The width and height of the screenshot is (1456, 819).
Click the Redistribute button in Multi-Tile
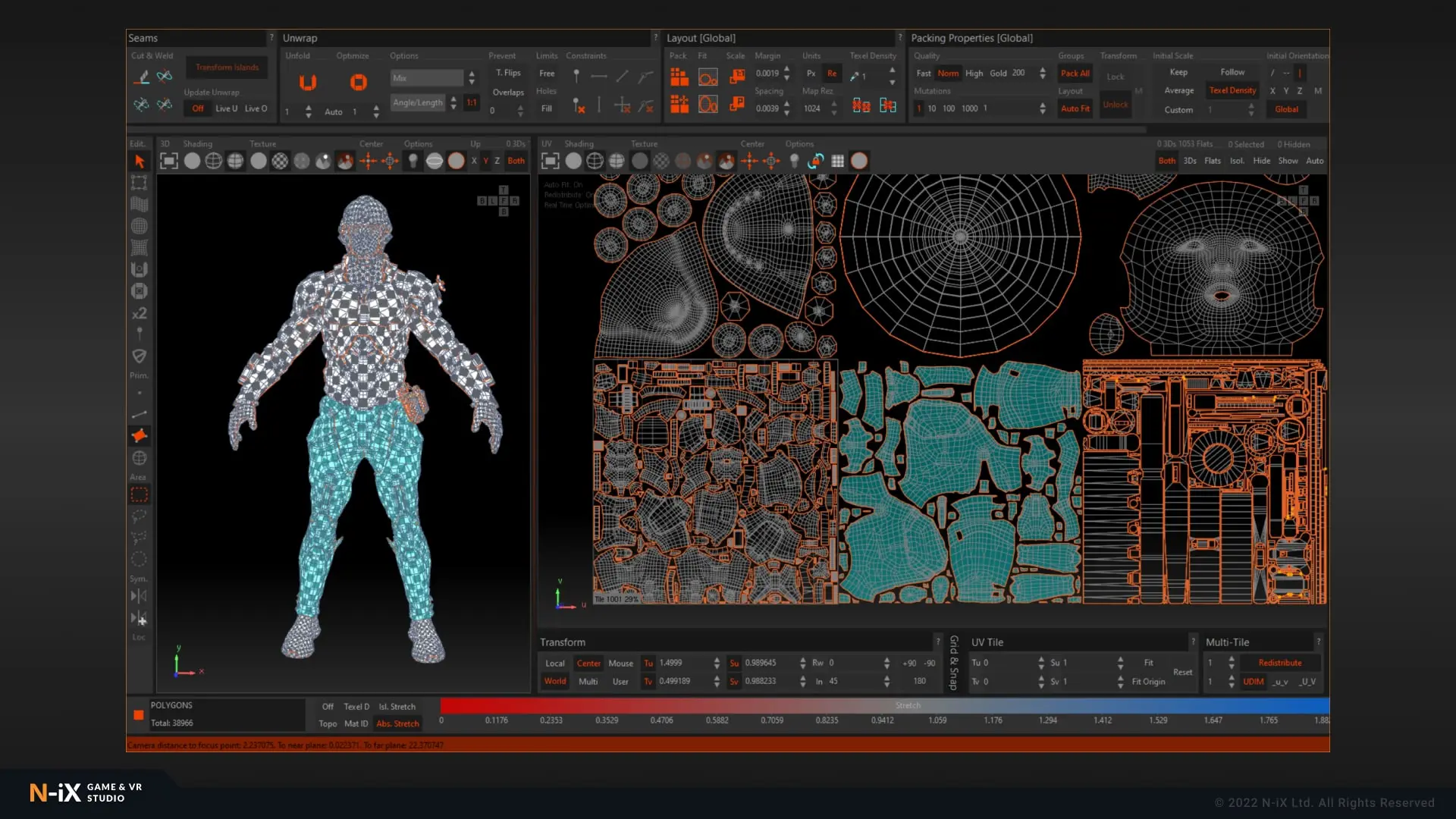[1279, 663]
